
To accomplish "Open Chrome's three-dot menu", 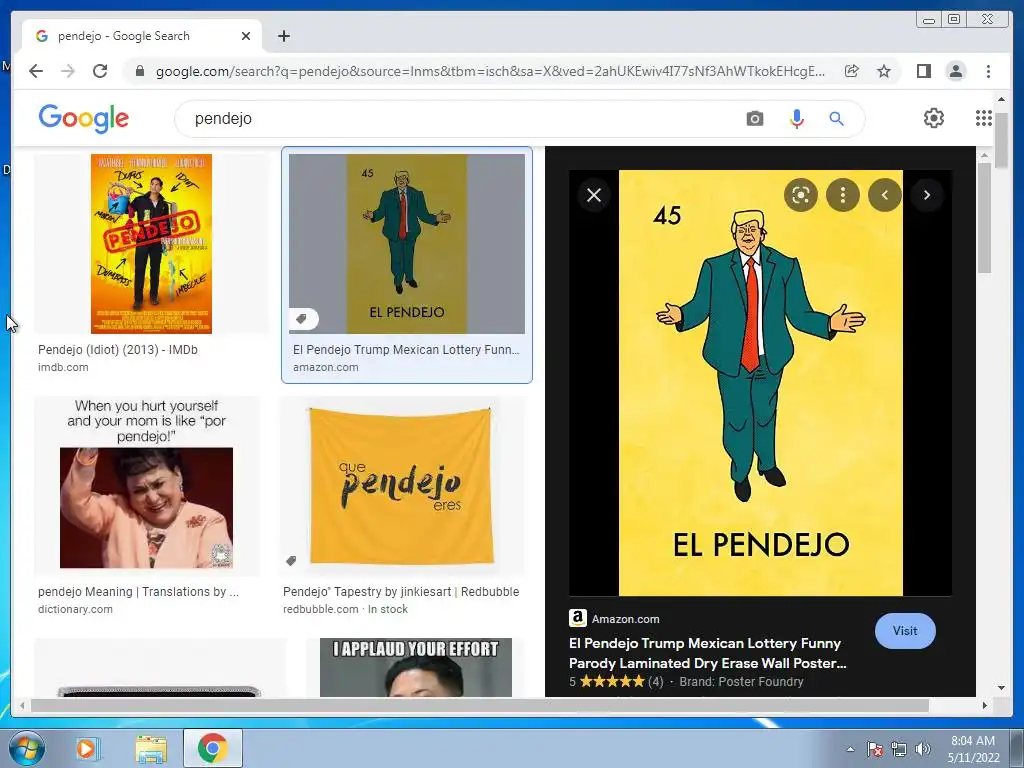I will [x=988, y=71].
